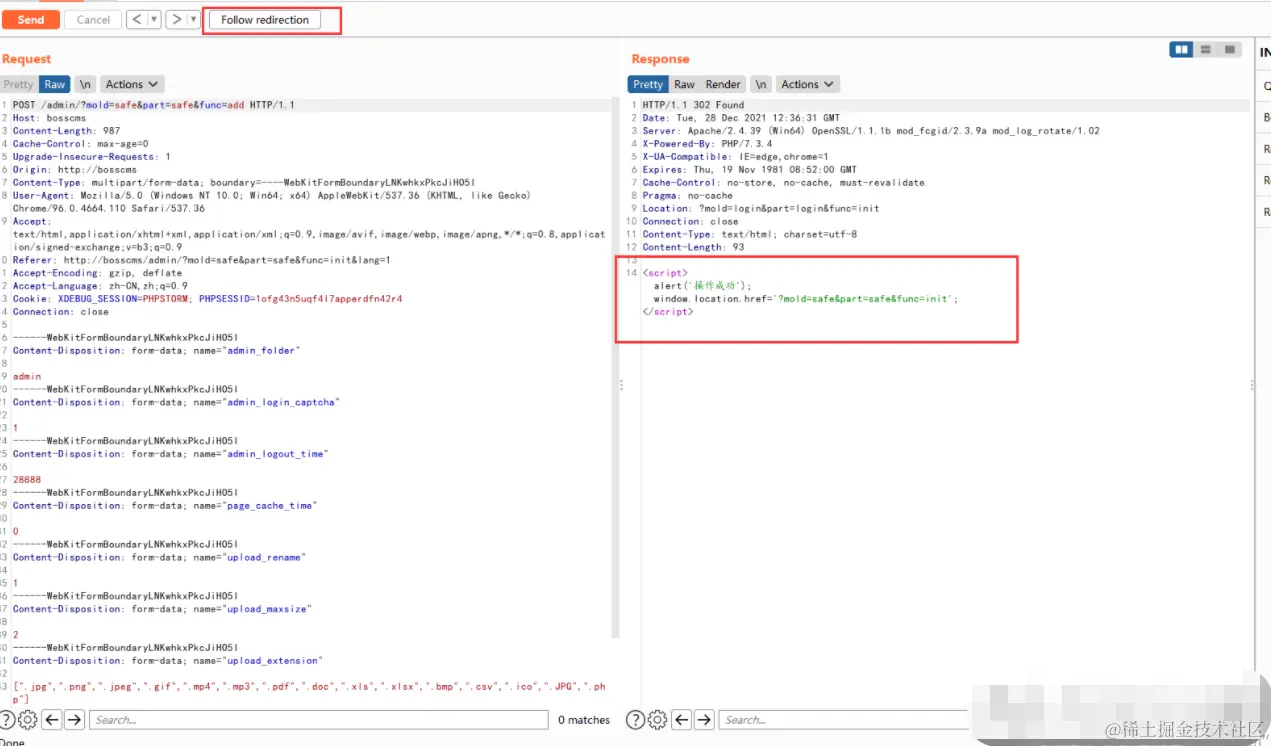Screen dimensions: 1271x746
Task: Click the window.location.href script line
Action: (805, 299)
